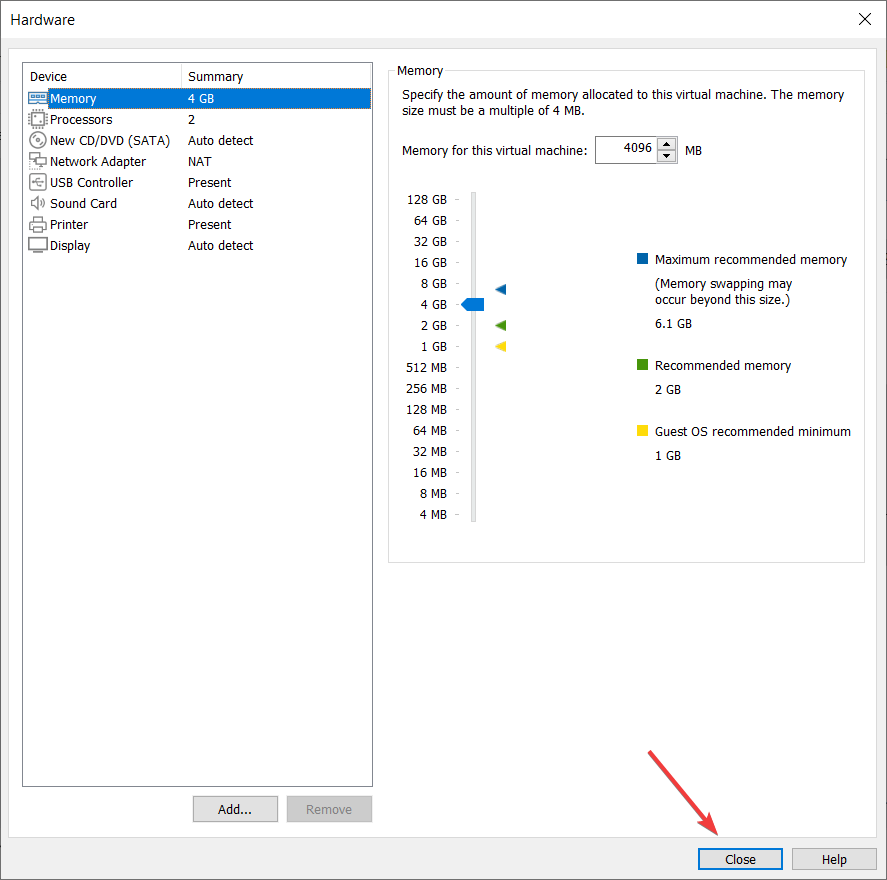Click the memory slider thumb at 4 GB
Viewport: 887px width, 880px height.
pos(473,304)
